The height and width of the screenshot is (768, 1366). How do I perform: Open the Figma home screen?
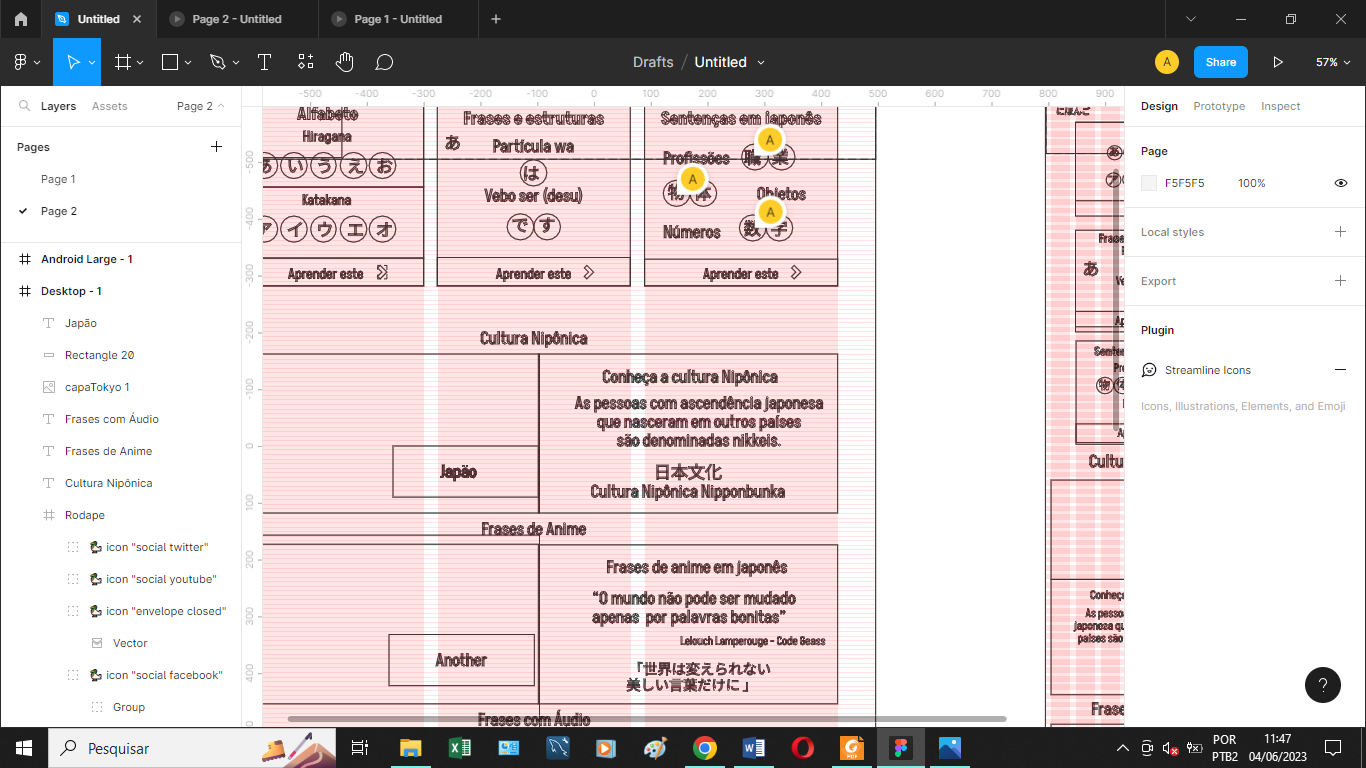point(20,19)
